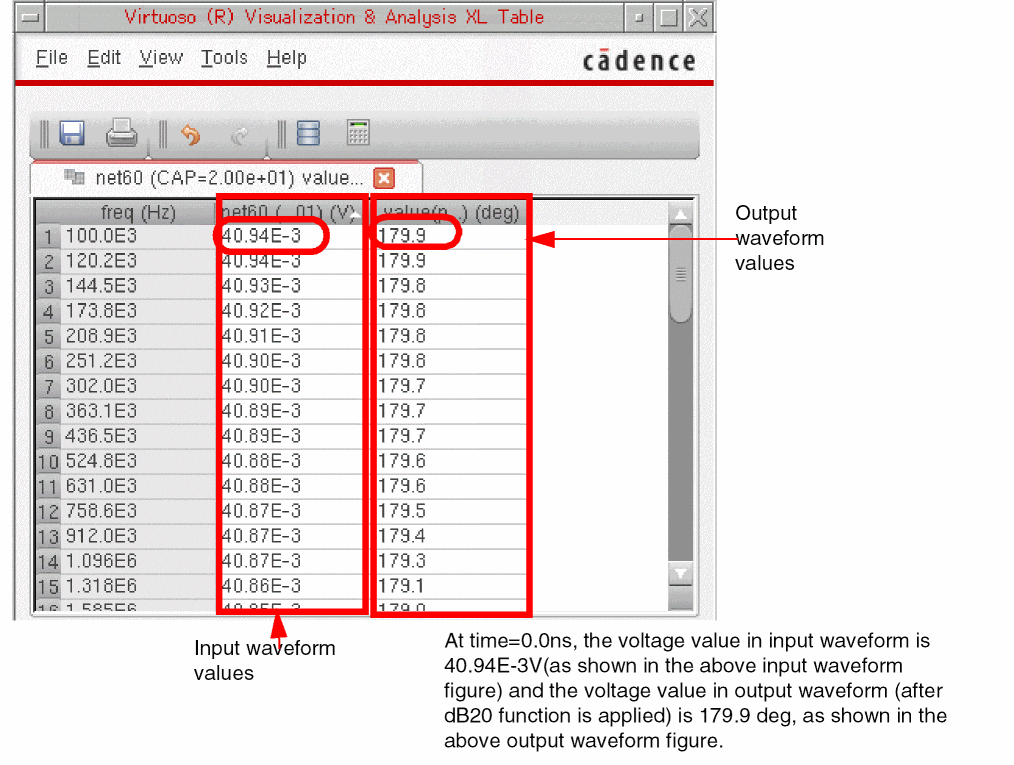Close the net60 tab with the red X
Screen dimensions: 1014x765
click(384, 178)
